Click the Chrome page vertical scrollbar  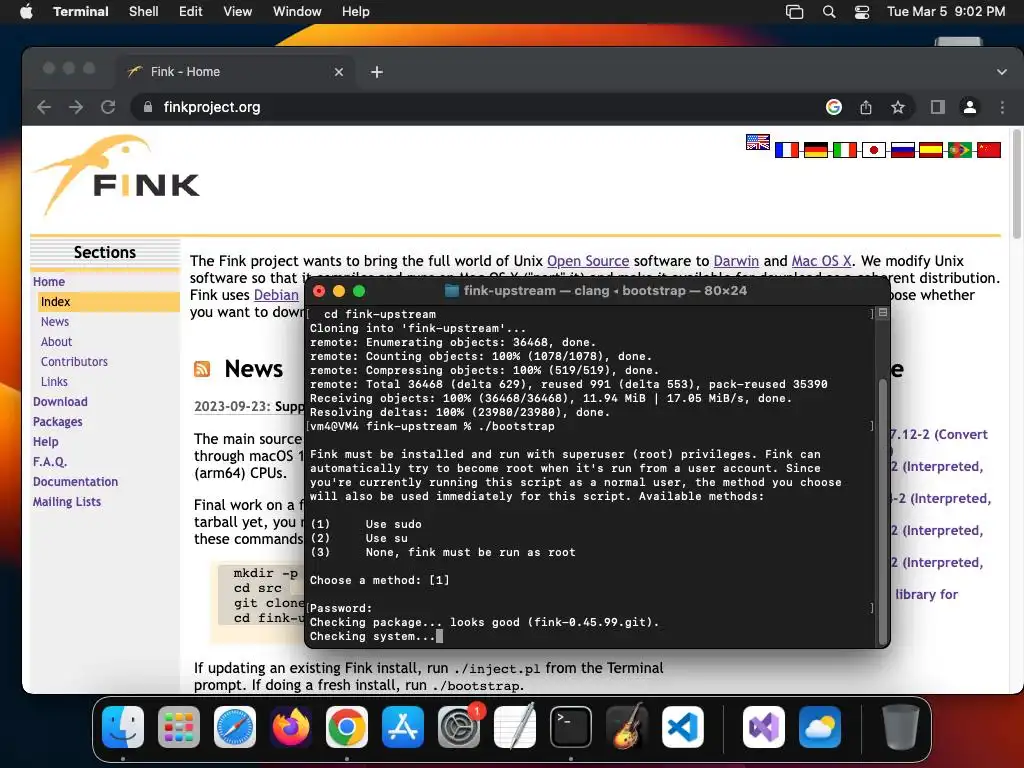pyautogui.click(x=1016, y=186)
